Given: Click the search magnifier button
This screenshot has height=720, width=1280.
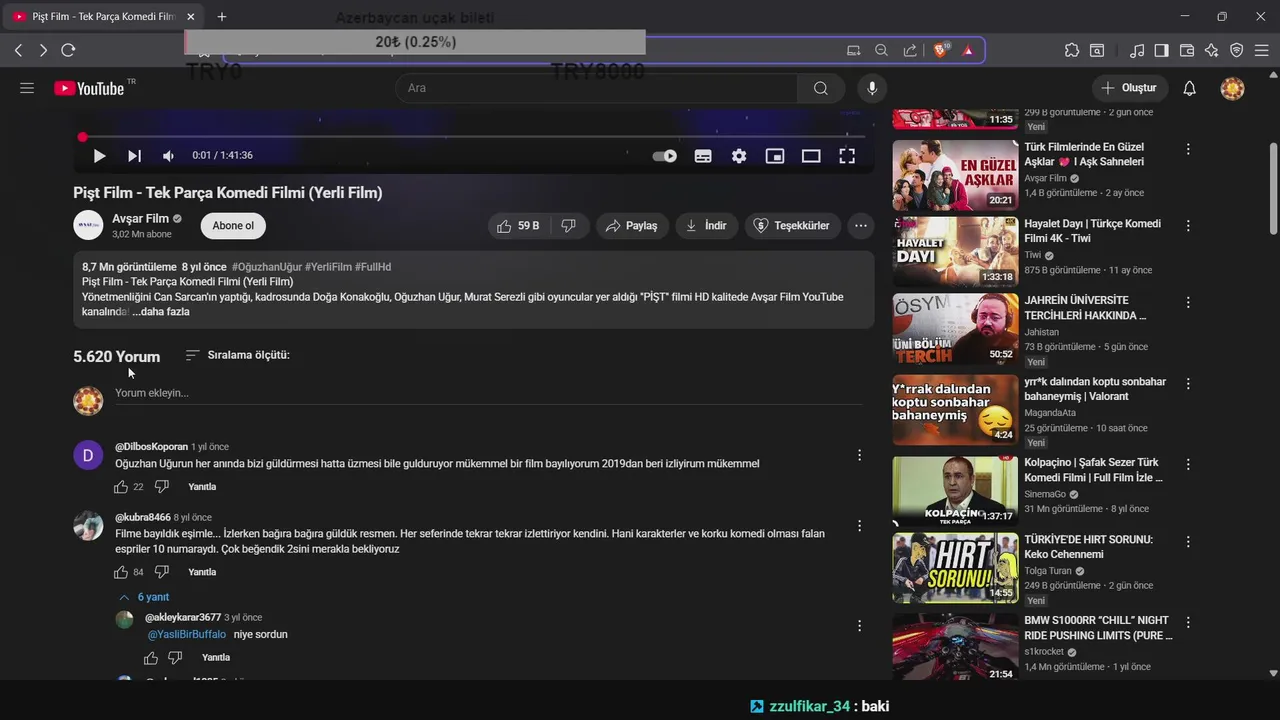Looking at the screenshot, I should (821, 88).
